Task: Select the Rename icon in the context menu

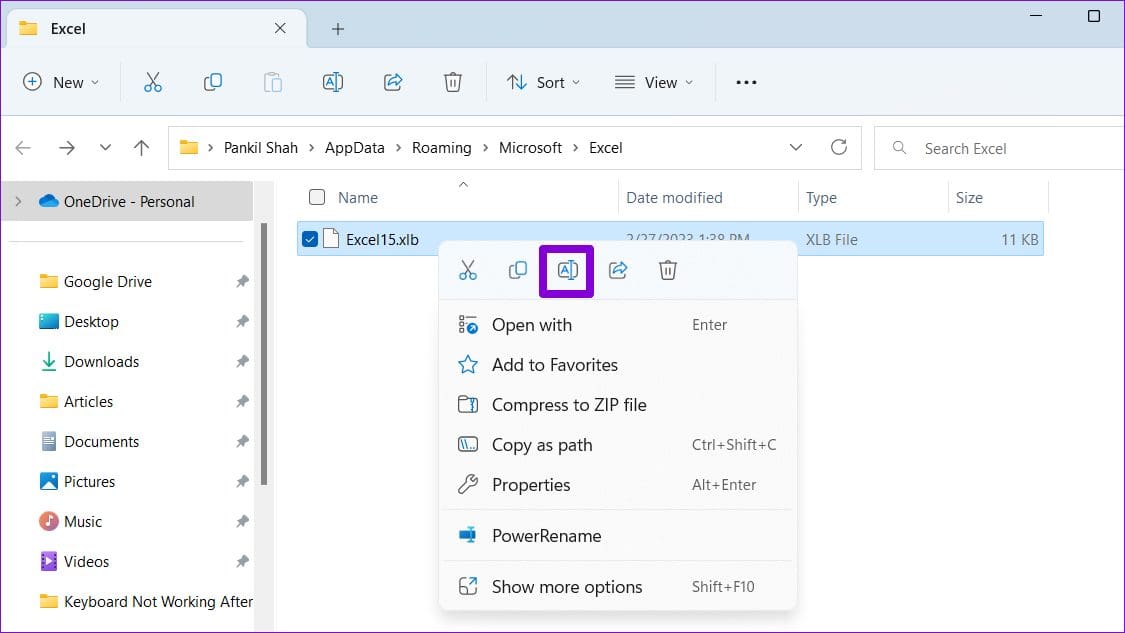Action: 567,269
